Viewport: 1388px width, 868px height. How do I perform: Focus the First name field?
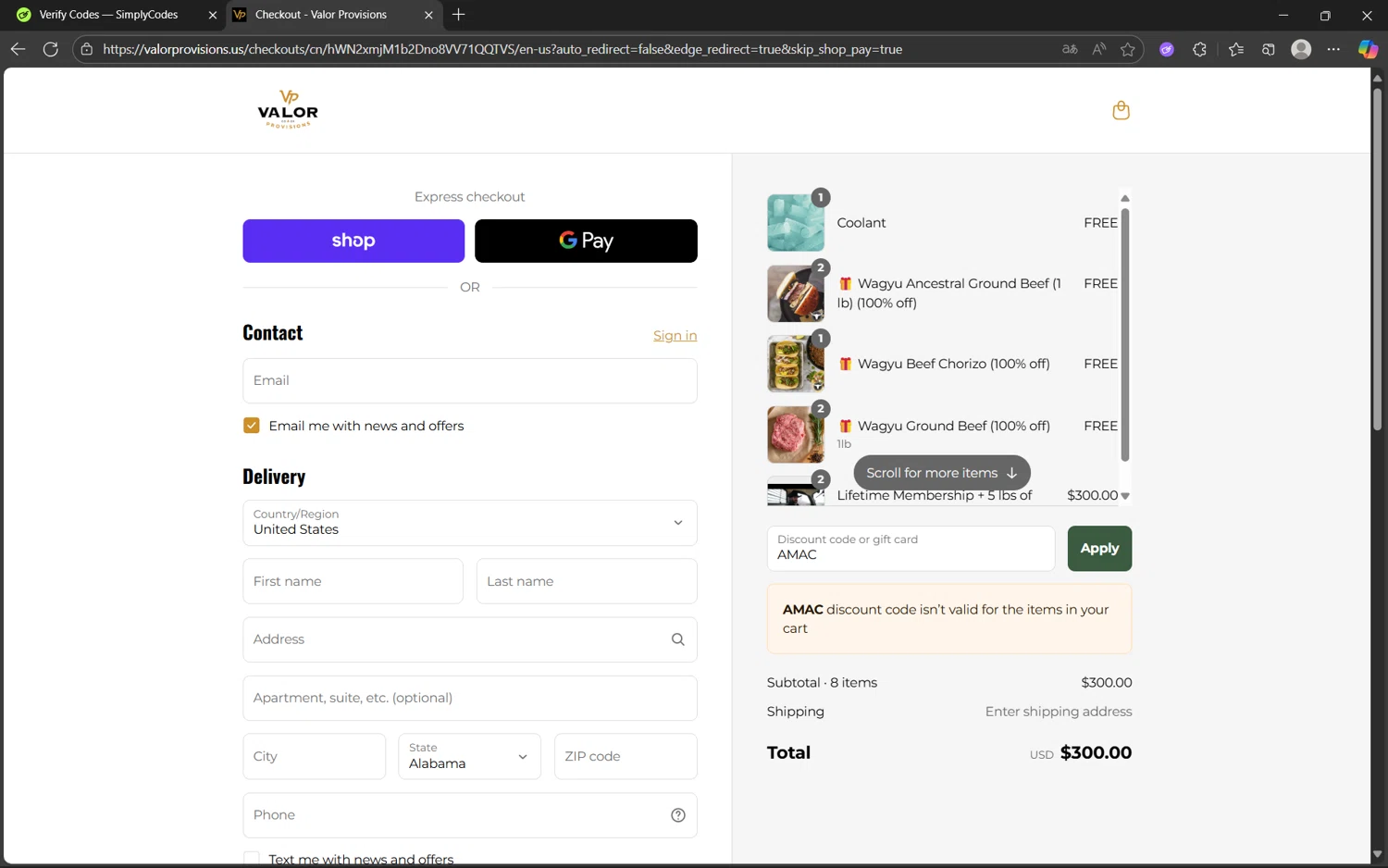pyautogui.click(x=353, y=581)
